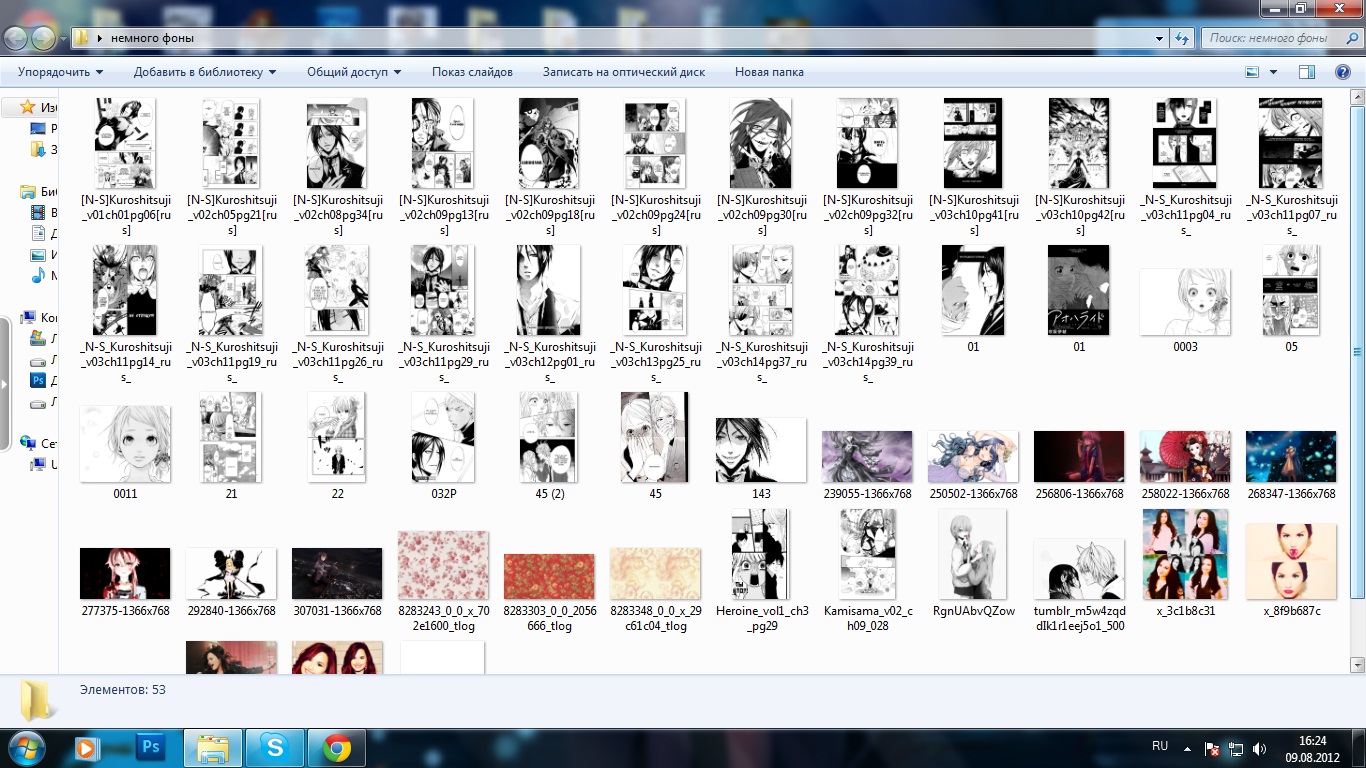Open the view options dropdown arrow
Screen dimensions: 1366x768
click(1273, 72)
